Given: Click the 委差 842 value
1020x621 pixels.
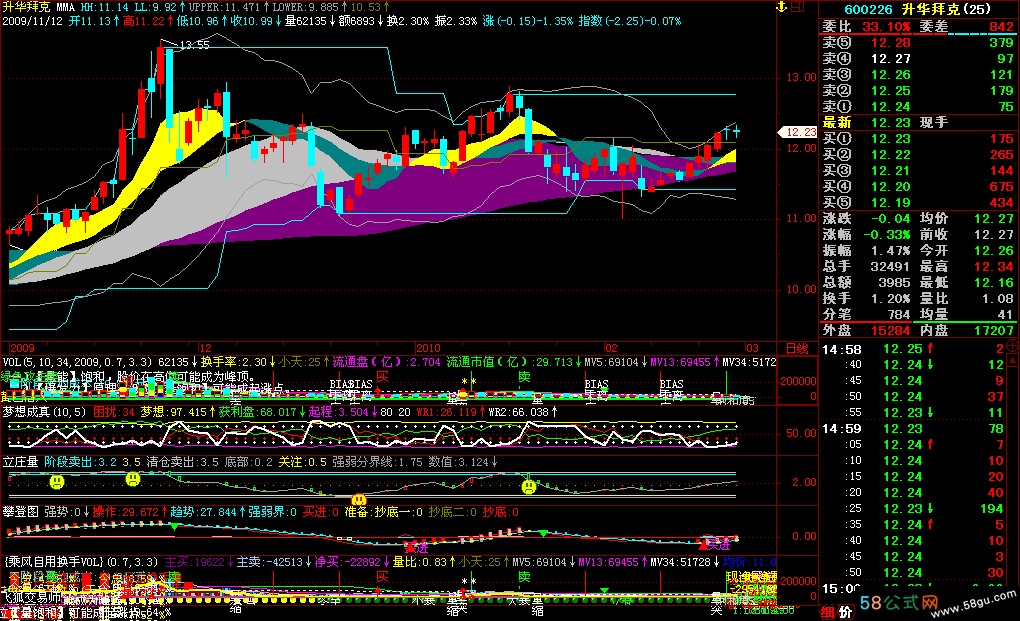Looking at the screenshot, I should tap(1001, 27).
